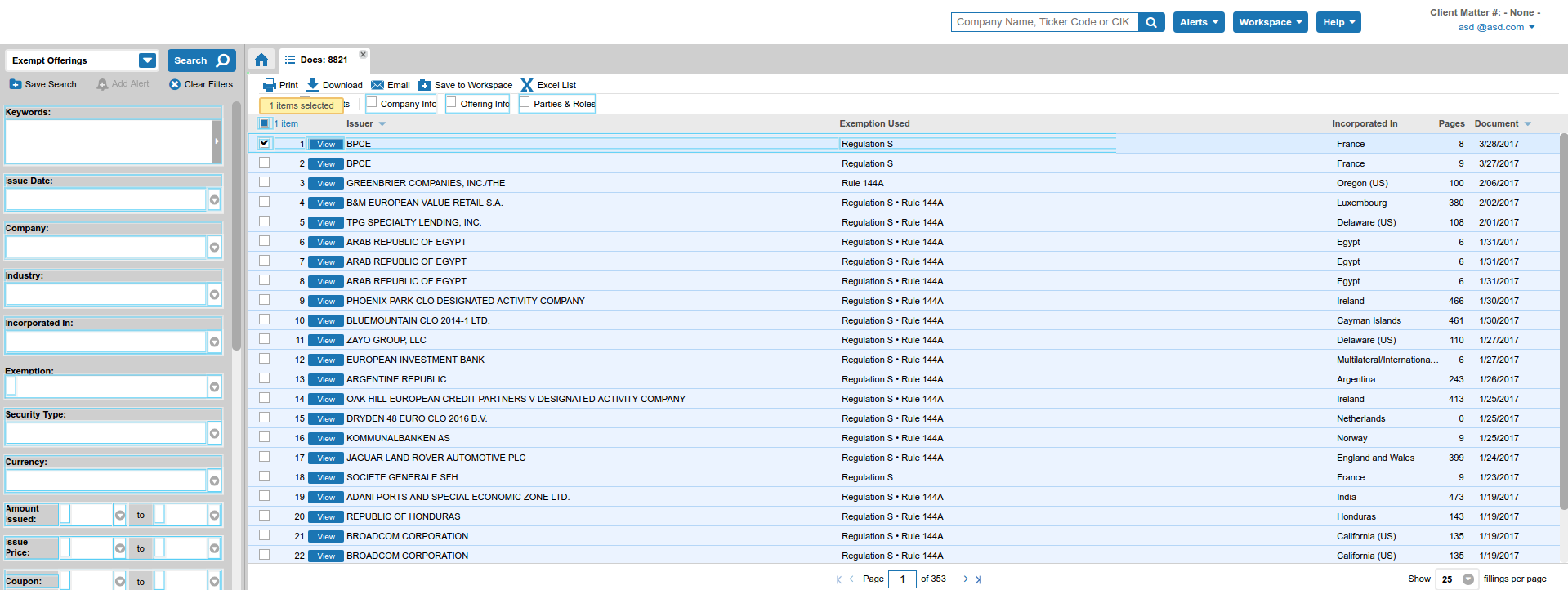Enable the Company Info checkbox
The height and width of the screenshot is (590, 1568).
[x=372, y=102]
